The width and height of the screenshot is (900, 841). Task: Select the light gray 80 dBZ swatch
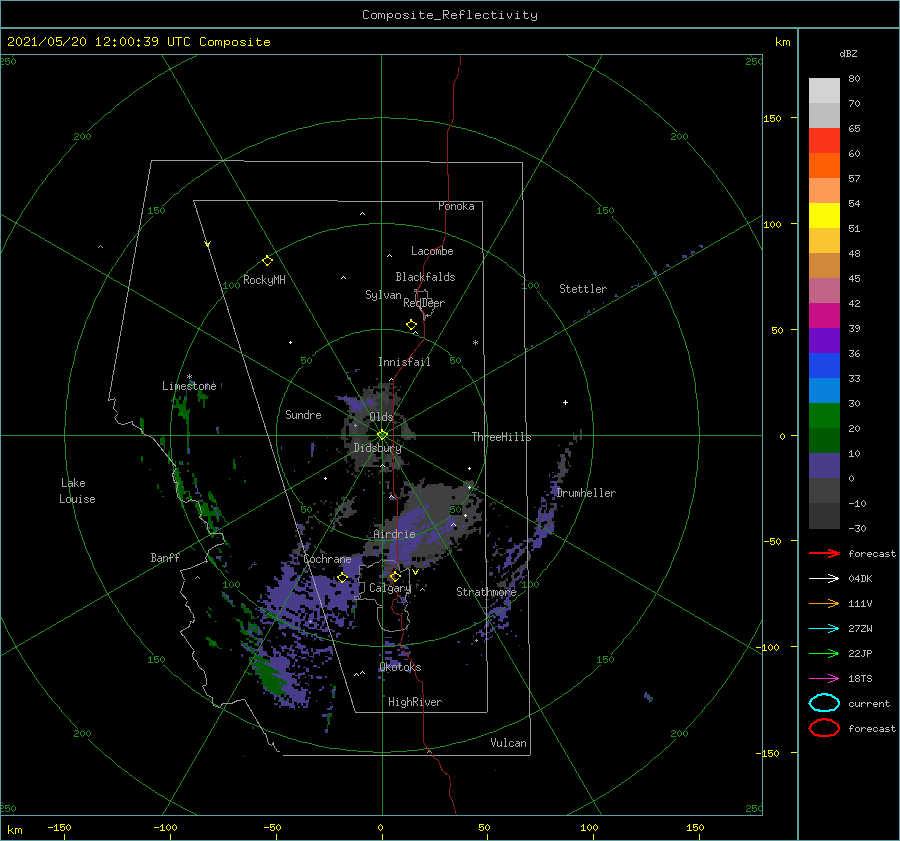point(824,90)
